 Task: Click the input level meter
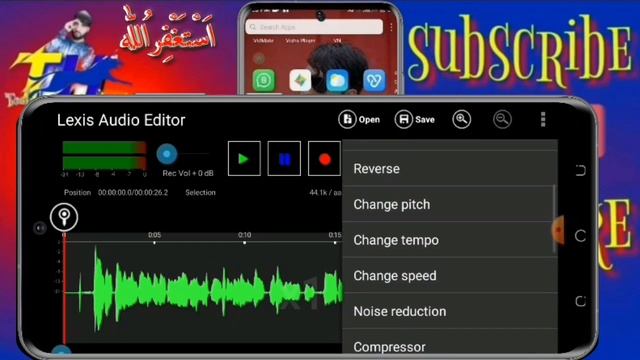tap(104, 155)
